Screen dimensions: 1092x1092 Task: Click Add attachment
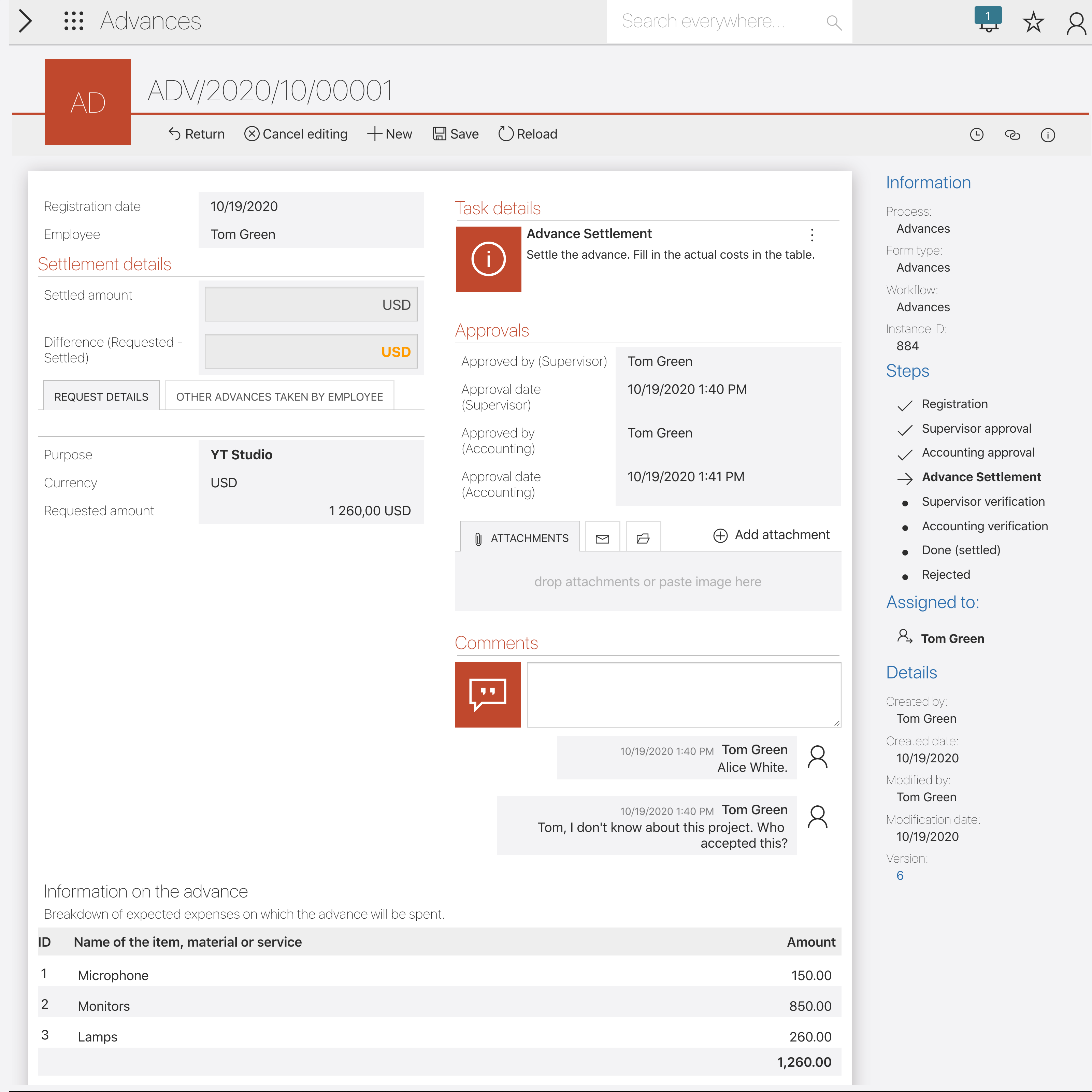tap(772, 535)
